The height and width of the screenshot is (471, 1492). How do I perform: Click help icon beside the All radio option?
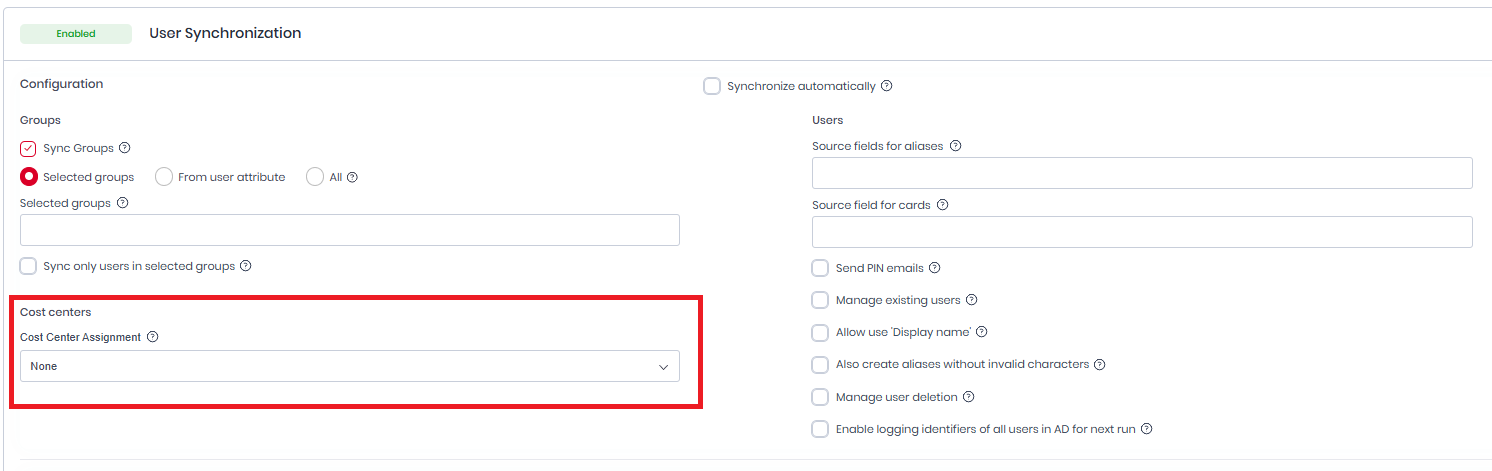(x=352, y=177)
